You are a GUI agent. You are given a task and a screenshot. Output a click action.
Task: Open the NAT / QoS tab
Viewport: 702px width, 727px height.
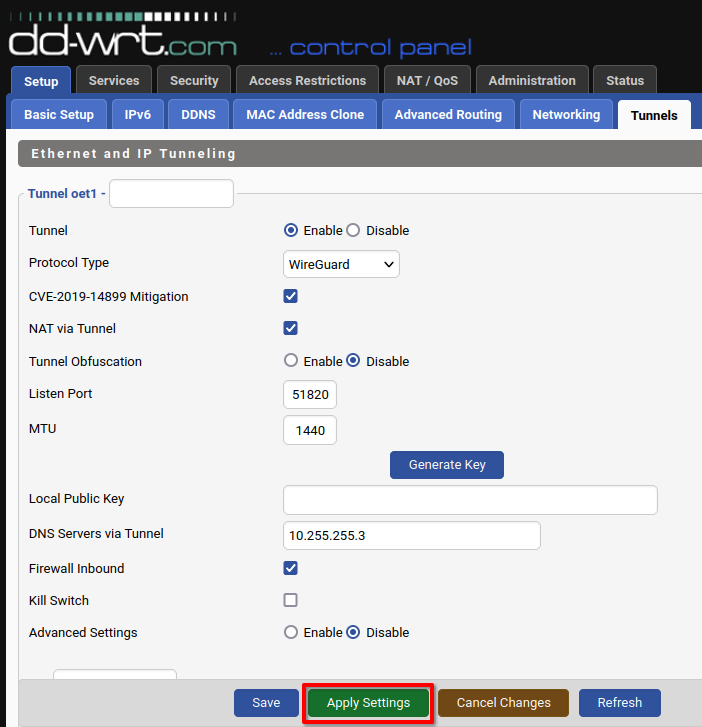click(x=427, y=81)
